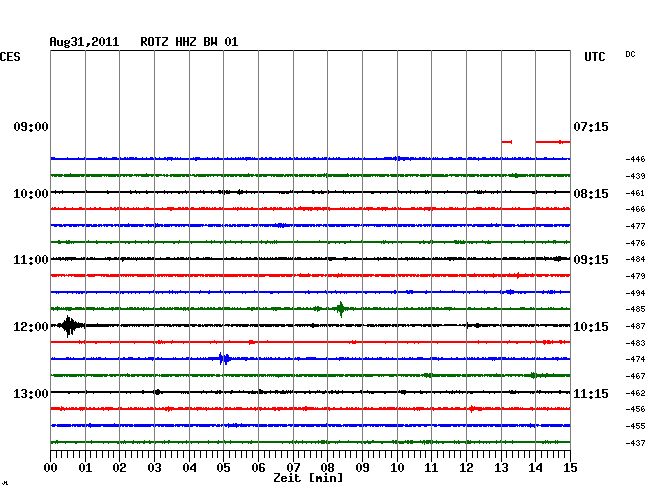Select the 13:00 local time label

tap(31, 393)
